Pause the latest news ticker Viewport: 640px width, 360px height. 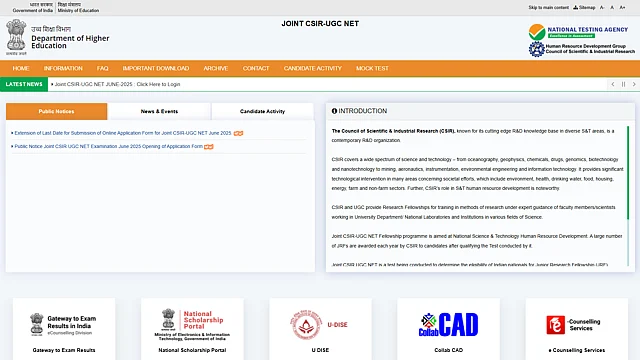tap(623, 84)
